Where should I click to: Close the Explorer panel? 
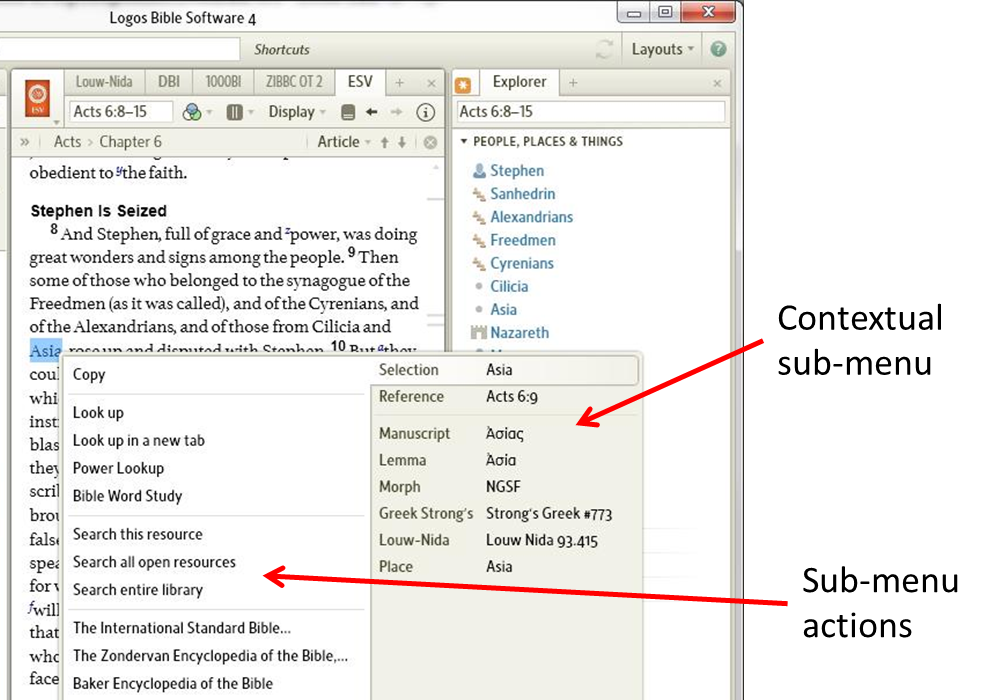(717, 83)
